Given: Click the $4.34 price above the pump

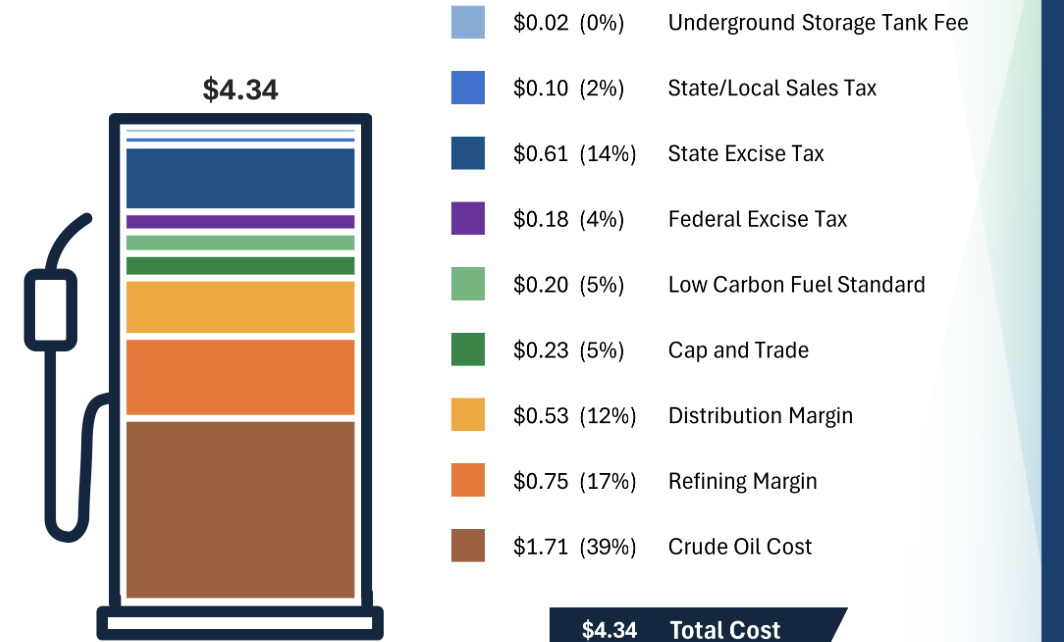Looking at the screenshot, I should 240,90.
